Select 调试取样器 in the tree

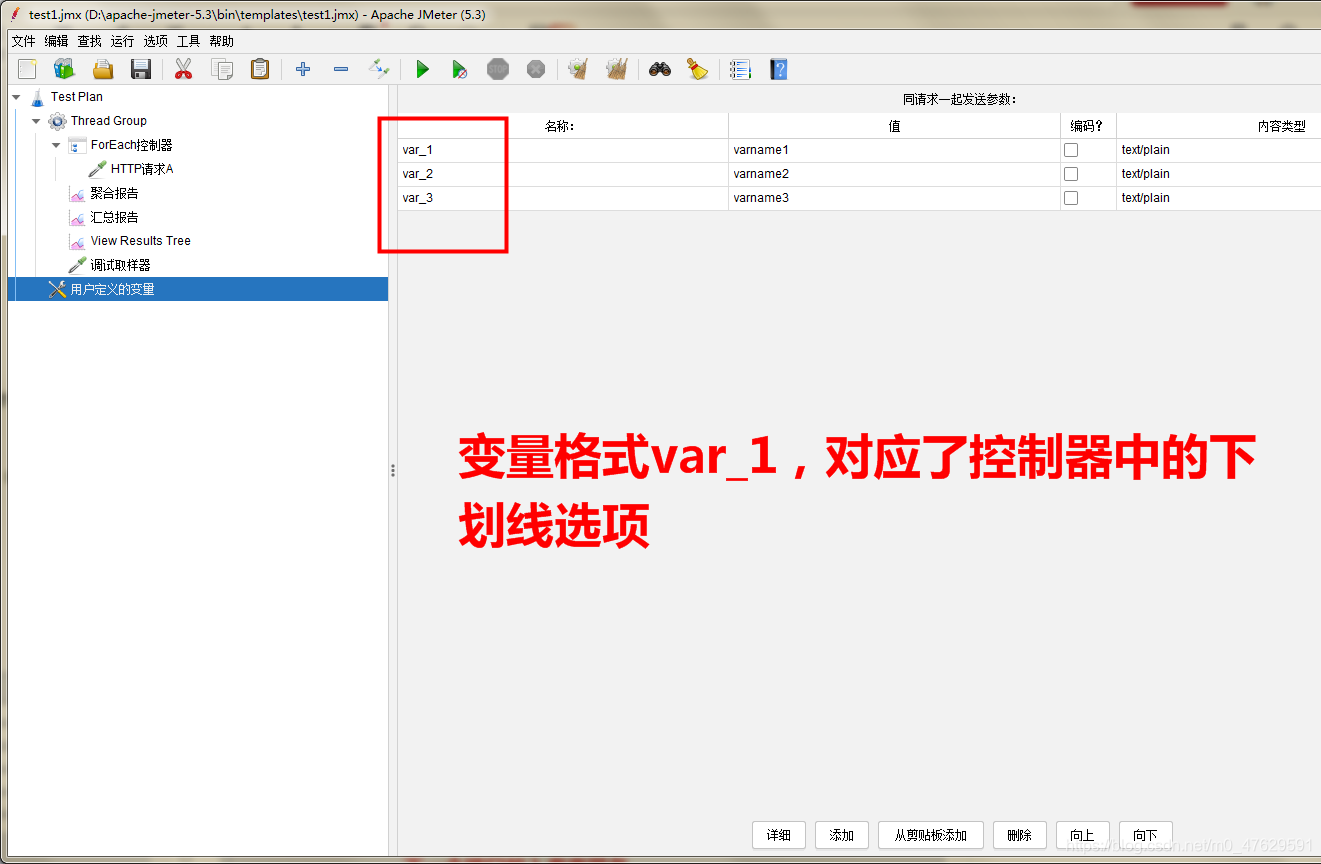point(120,265)
